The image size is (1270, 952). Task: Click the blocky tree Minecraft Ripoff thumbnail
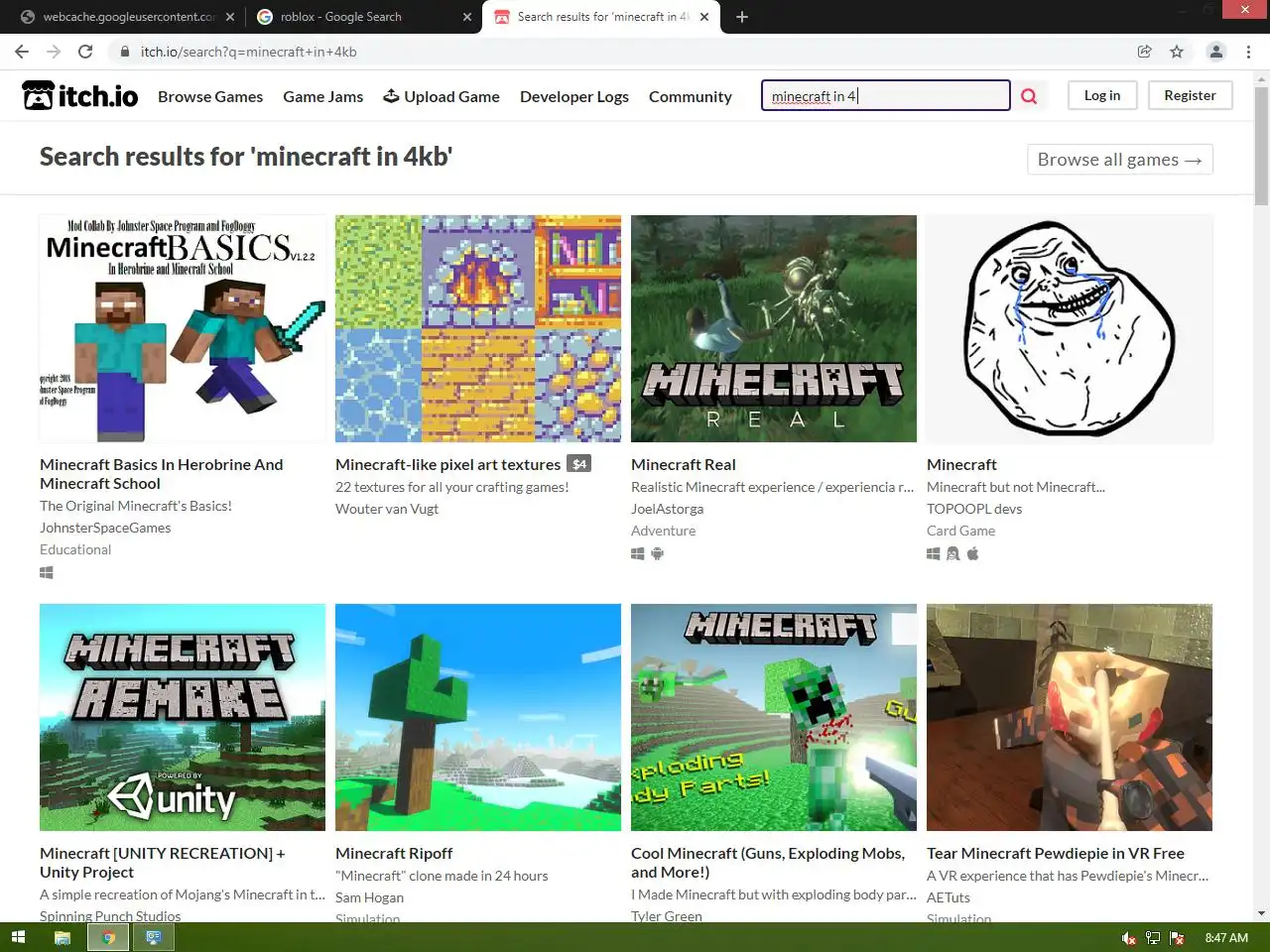[x=478, y=718]
